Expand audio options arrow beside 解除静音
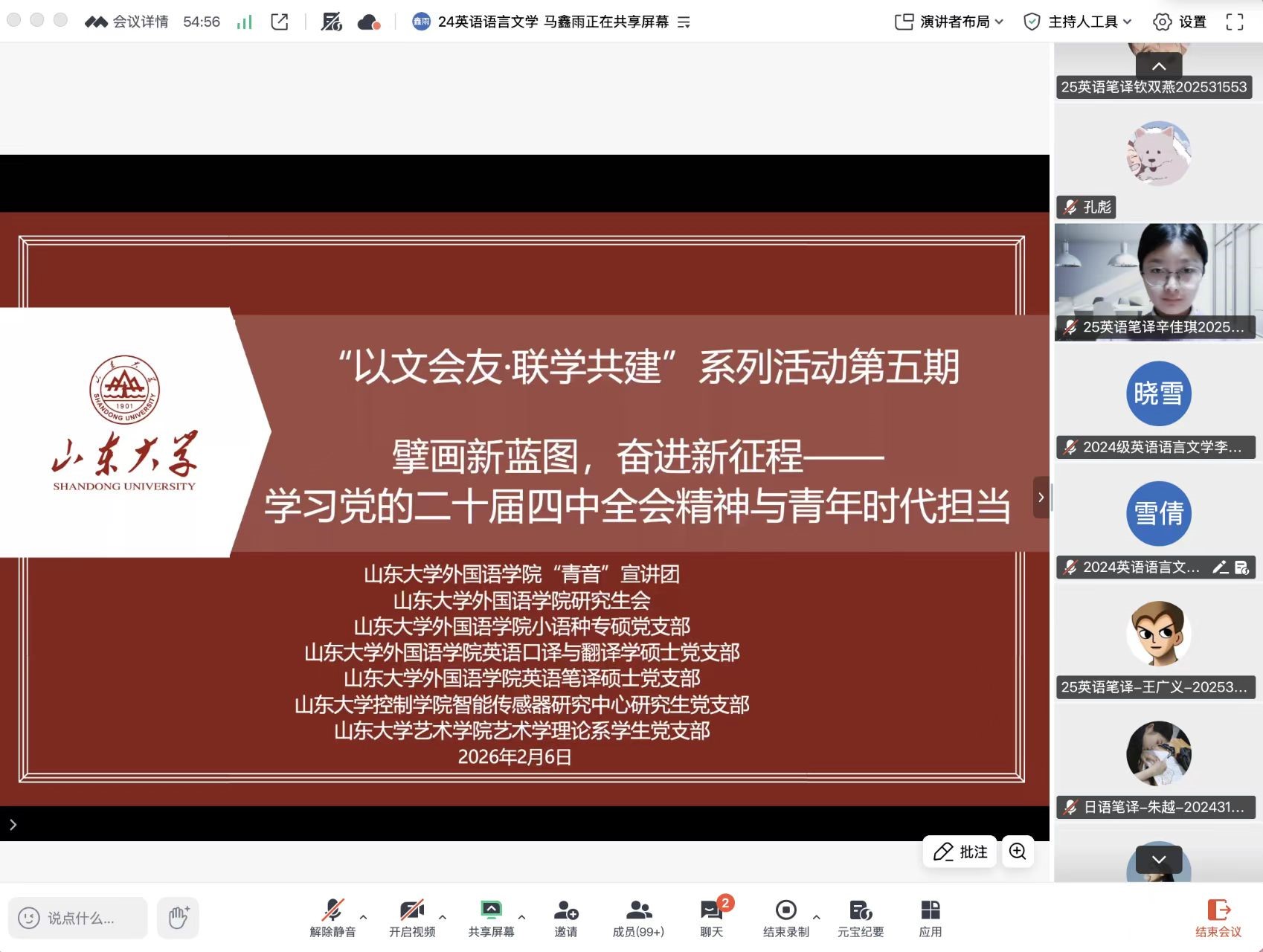Image resolution: width=1263 pixels, height=952 pixels. (364, 917)
